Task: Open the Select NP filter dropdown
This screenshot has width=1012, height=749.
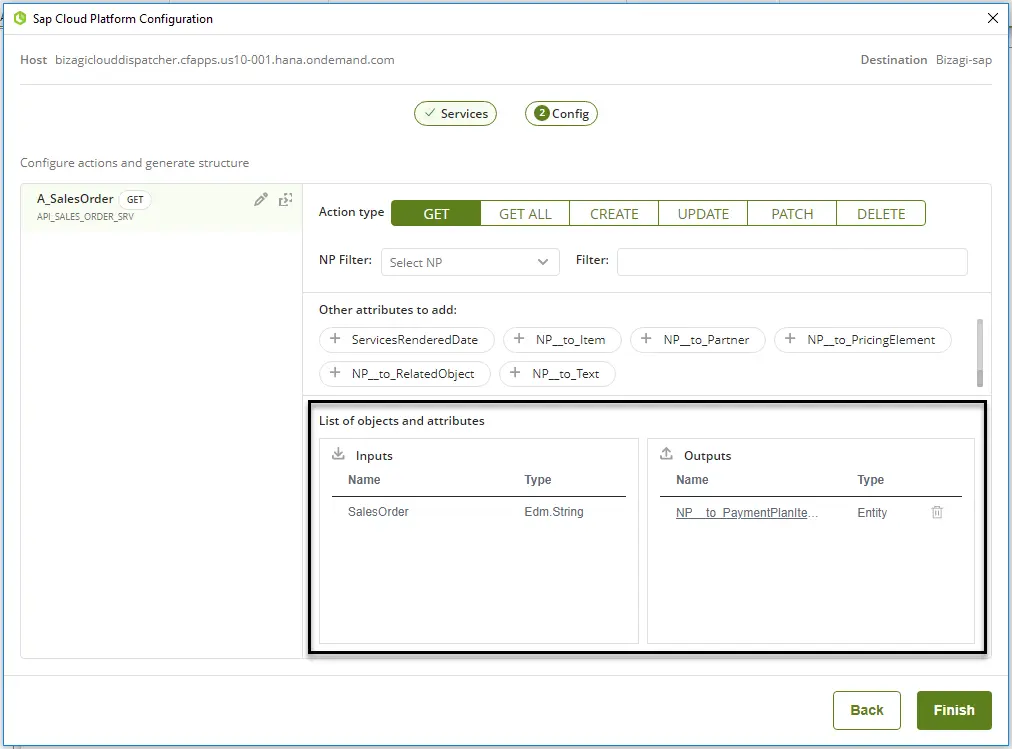Action: 470,263
